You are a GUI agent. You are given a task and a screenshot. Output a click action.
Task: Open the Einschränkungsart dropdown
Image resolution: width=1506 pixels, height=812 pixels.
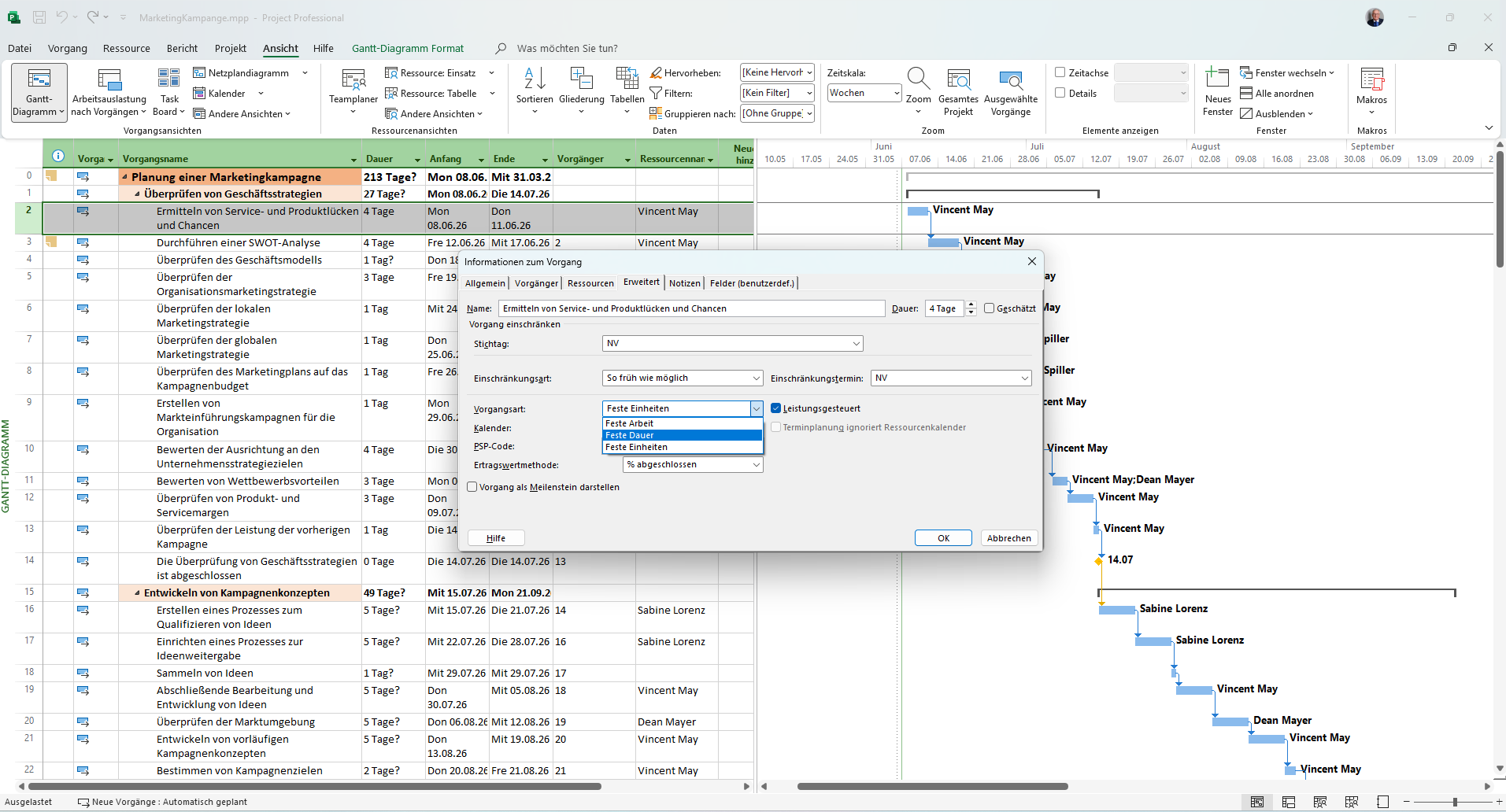click(756, 378)
